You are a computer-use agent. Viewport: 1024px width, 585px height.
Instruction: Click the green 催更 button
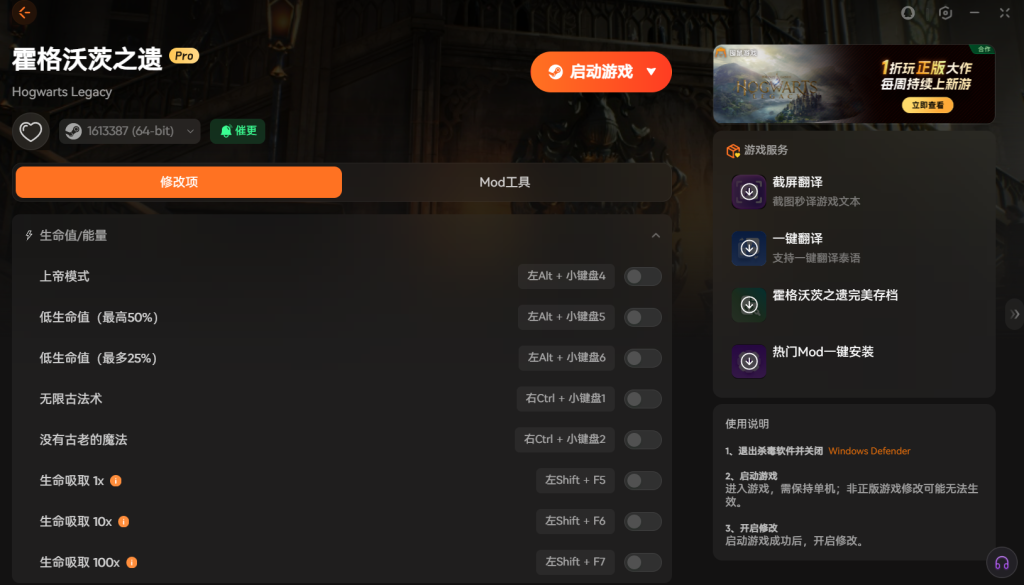pos(238,131)
